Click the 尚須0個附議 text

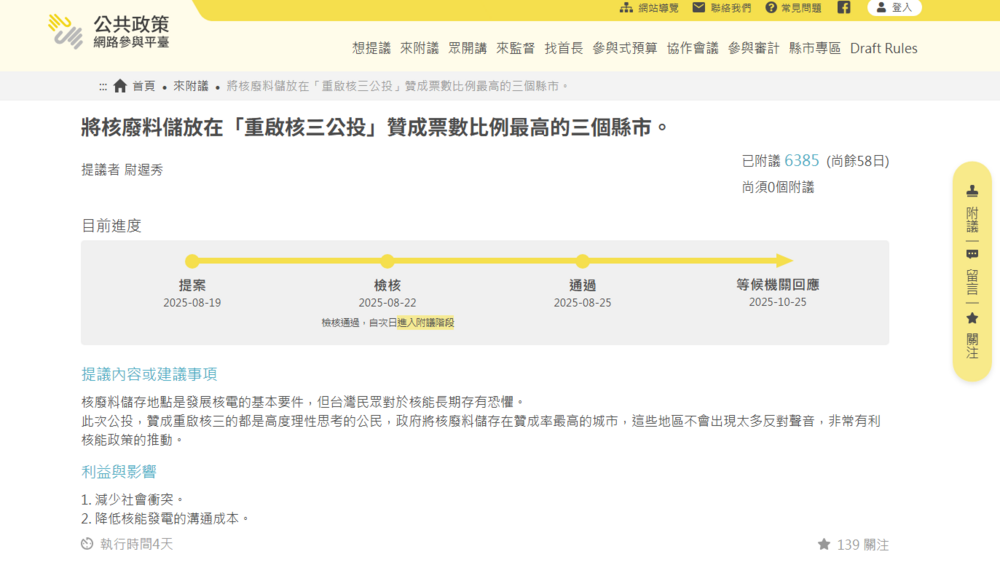tap(778, 187)
